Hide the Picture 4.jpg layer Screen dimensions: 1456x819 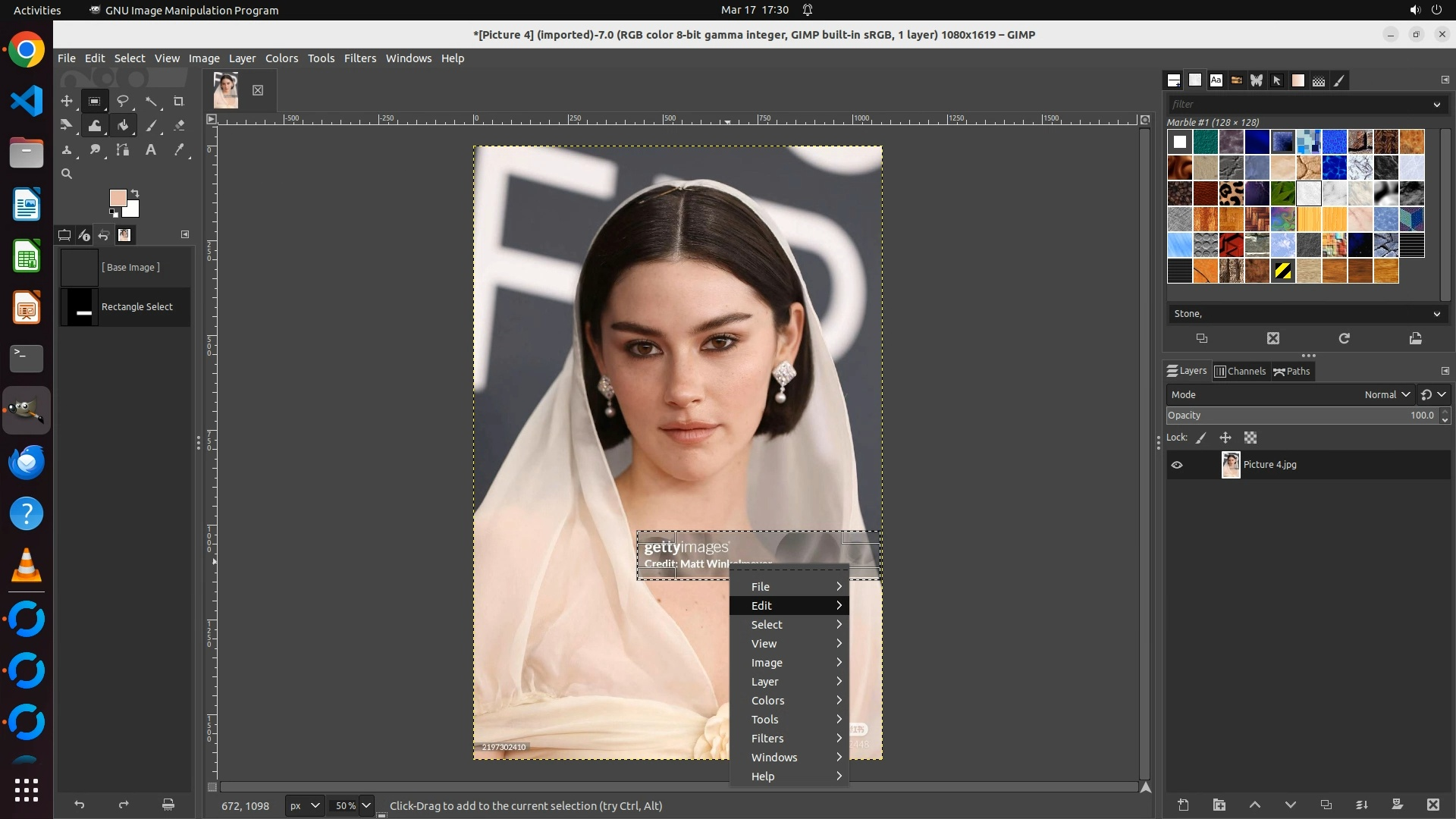click(1177, 465)
